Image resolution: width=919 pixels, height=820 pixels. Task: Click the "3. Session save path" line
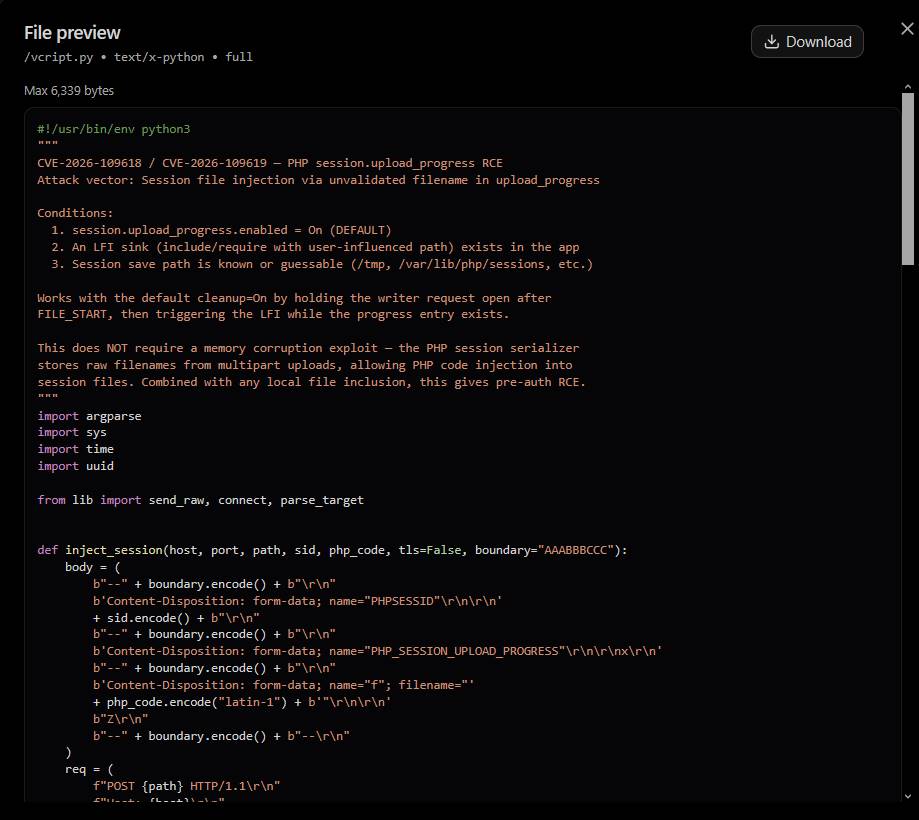322,264
